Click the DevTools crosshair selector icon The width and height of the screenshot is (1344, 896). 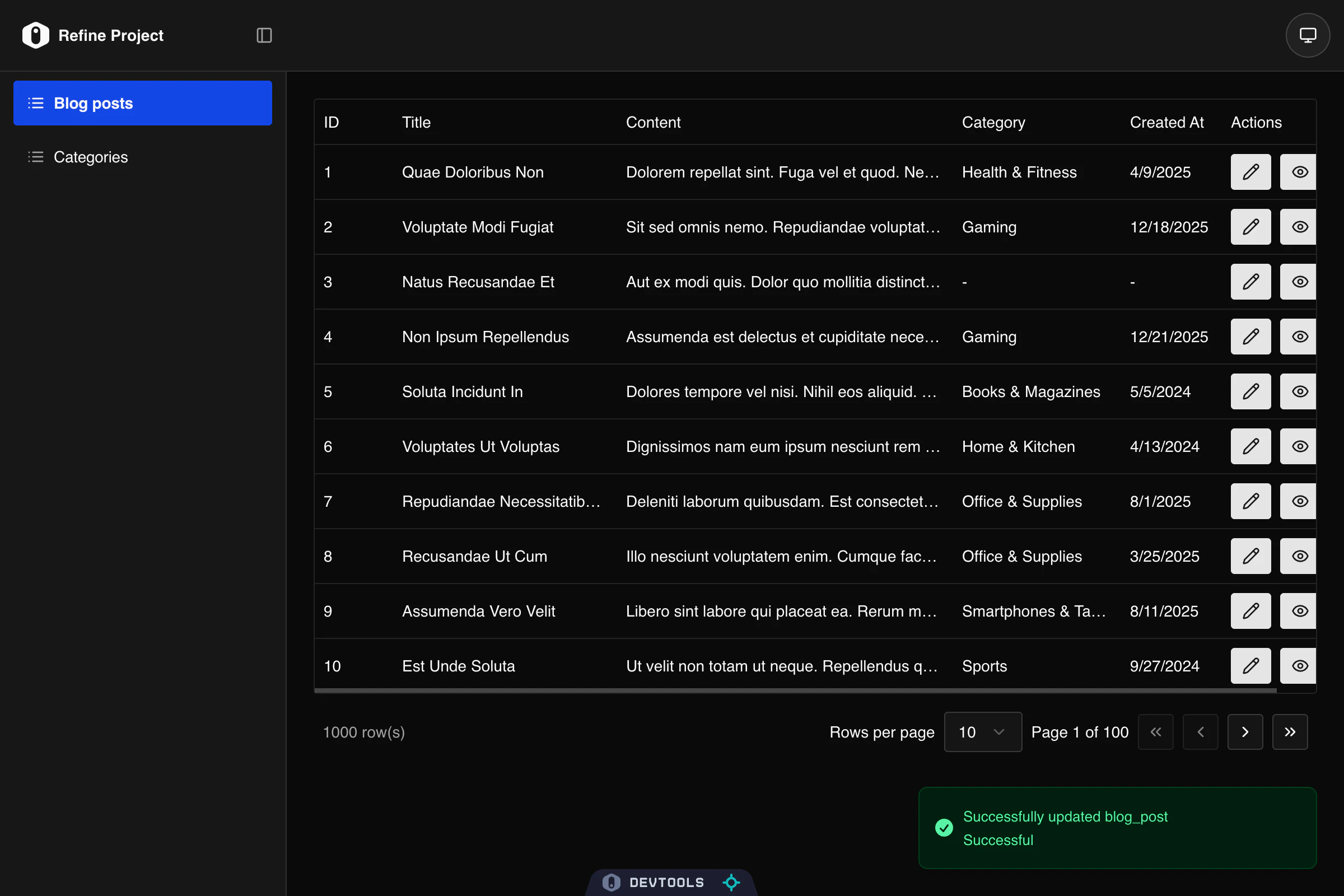(x=731, y=883)
